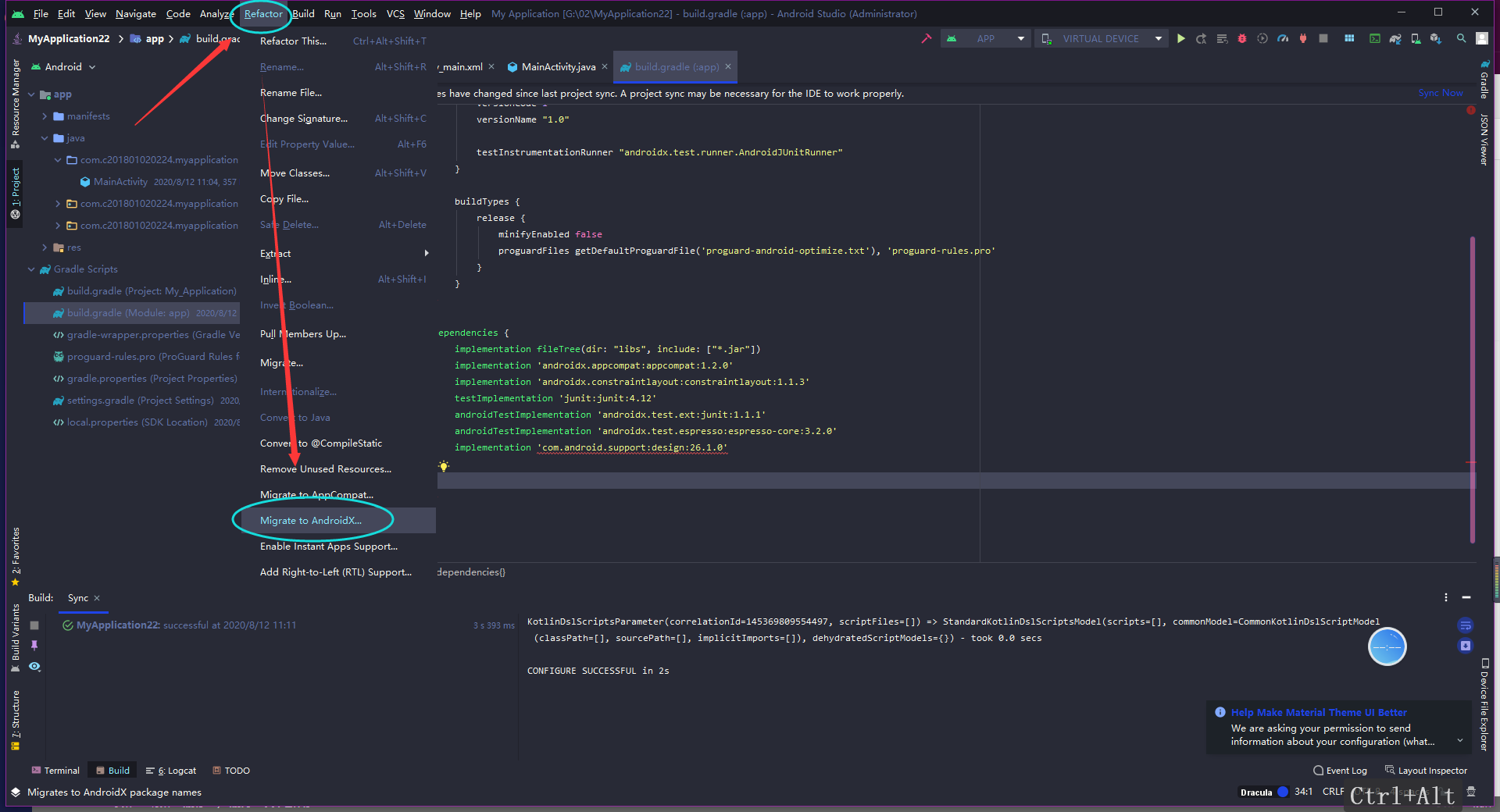Open the APP run configuration dropdown
The height and width of the screenshot is (812, 1500).
pos(985,38)
